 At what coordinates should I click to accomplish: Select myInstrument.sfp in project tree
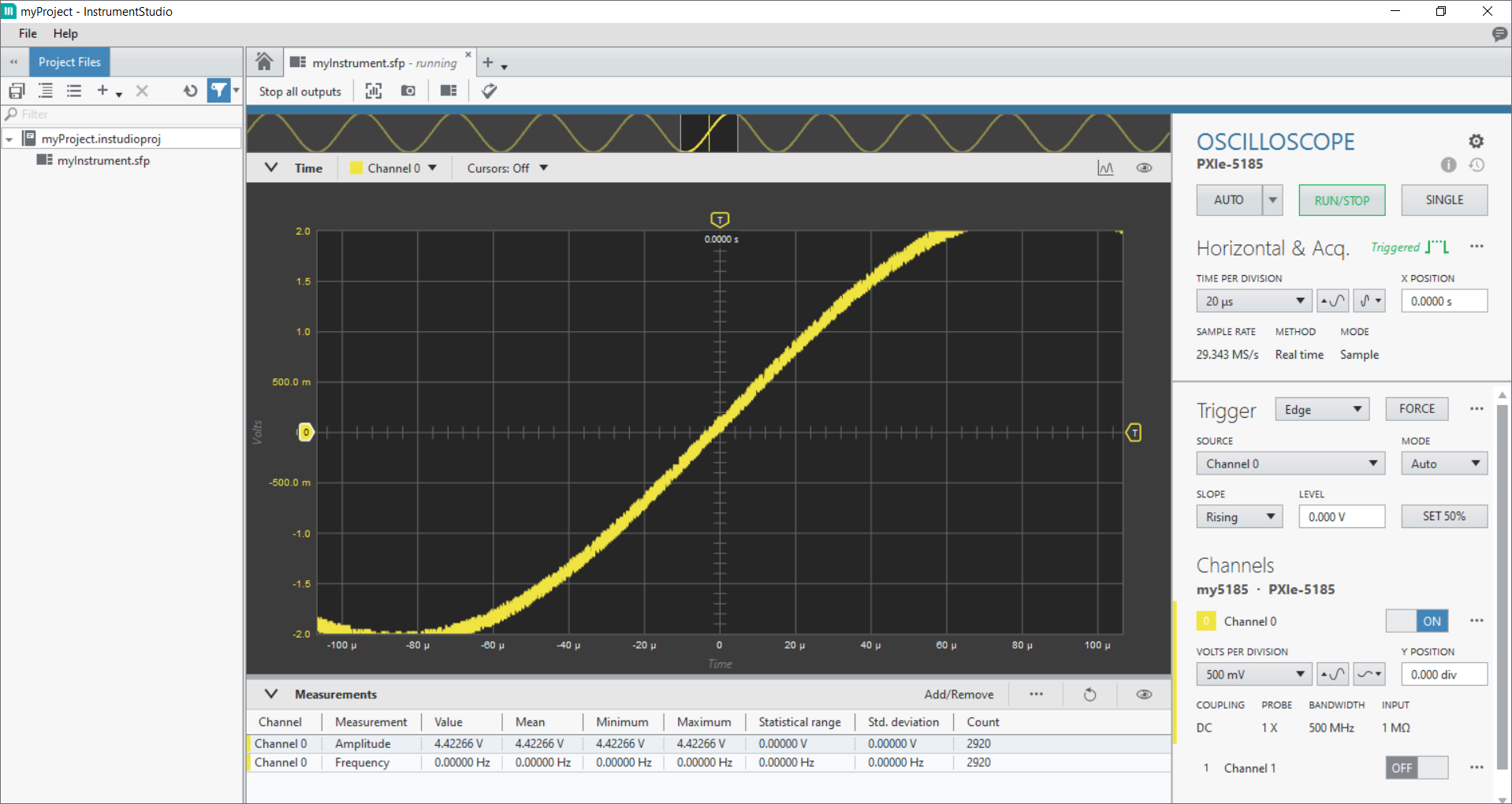click(103, 161)
